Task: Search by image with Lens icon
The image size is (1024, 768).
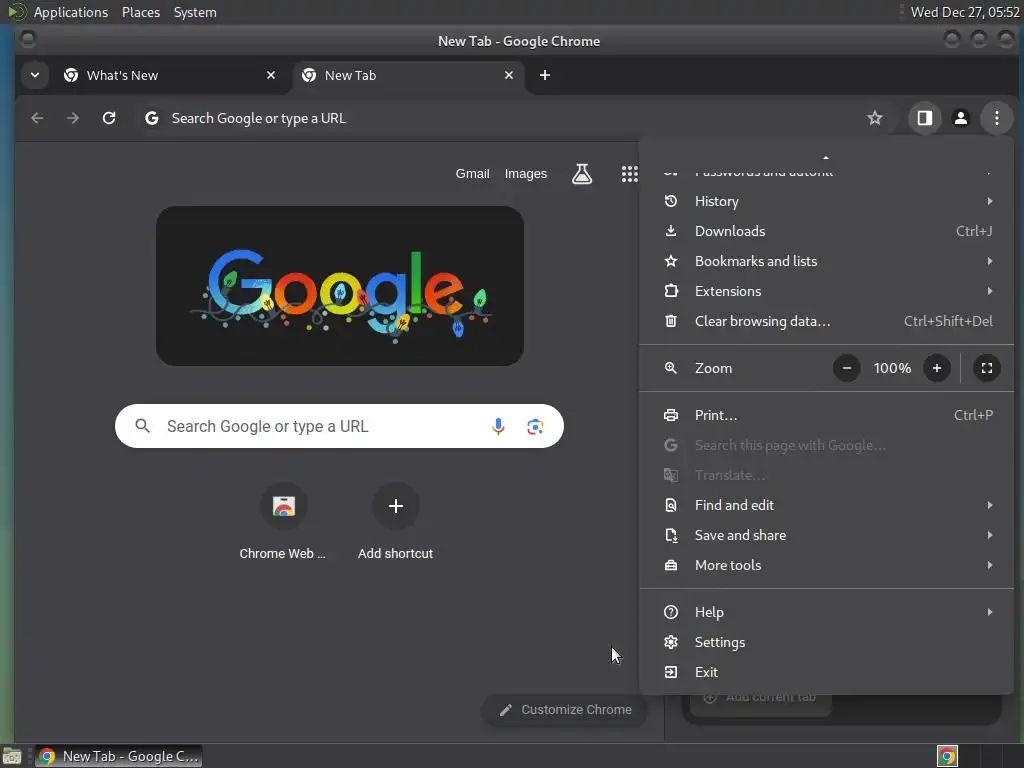Action: [x=535, y=426]
